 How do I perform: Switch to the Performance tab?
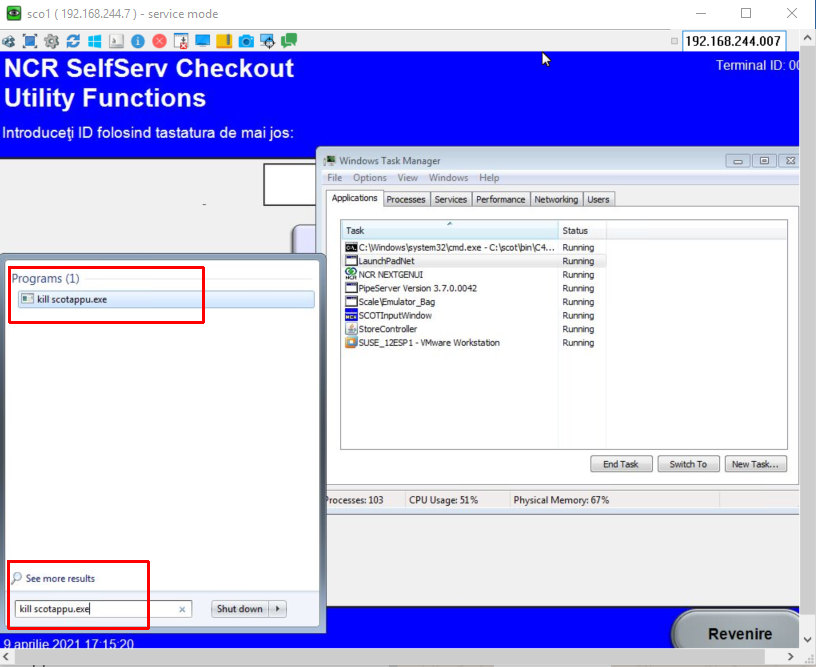501,199
